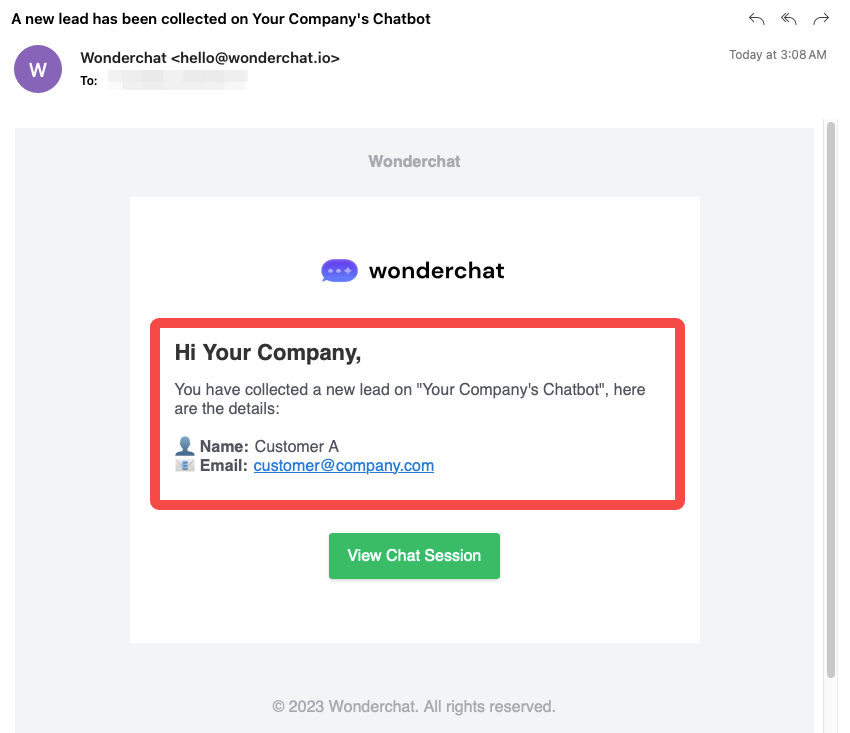Click sender address hello@wonderchat.io
The image size is (850, 733).
tap(255, 58)
